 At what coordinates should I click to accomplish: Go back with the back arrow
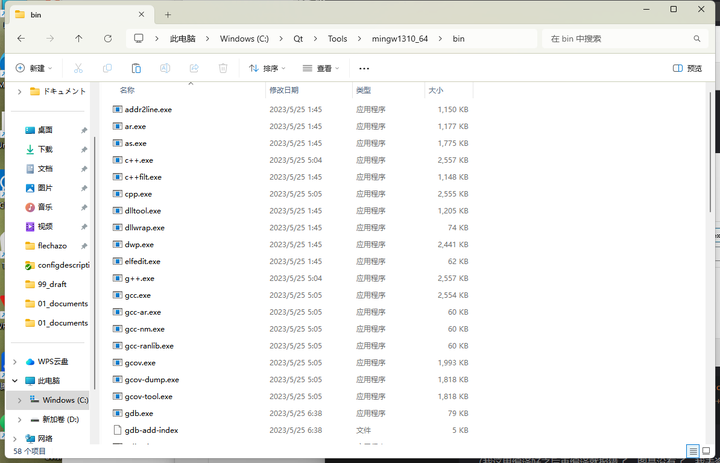click(x=21, y=39)
